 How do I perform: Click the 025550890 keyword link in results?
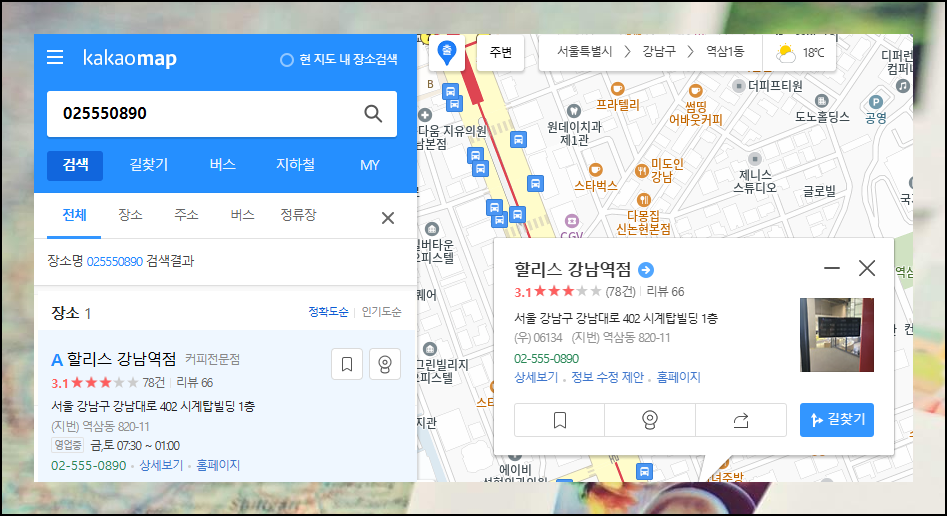tap(115, 262)
